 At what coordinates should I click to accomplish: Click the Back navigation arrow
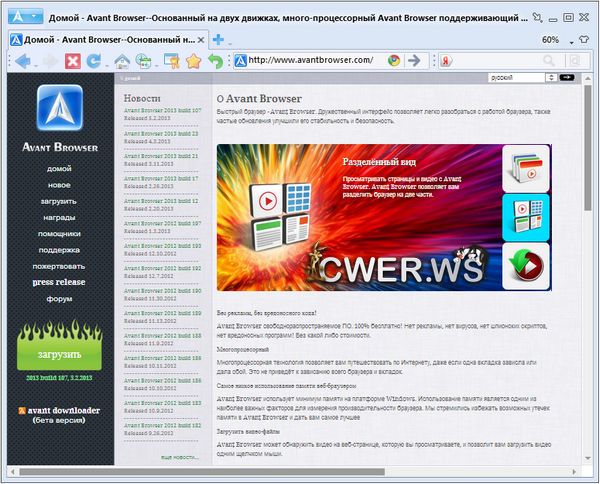click(x=19, y=61)
